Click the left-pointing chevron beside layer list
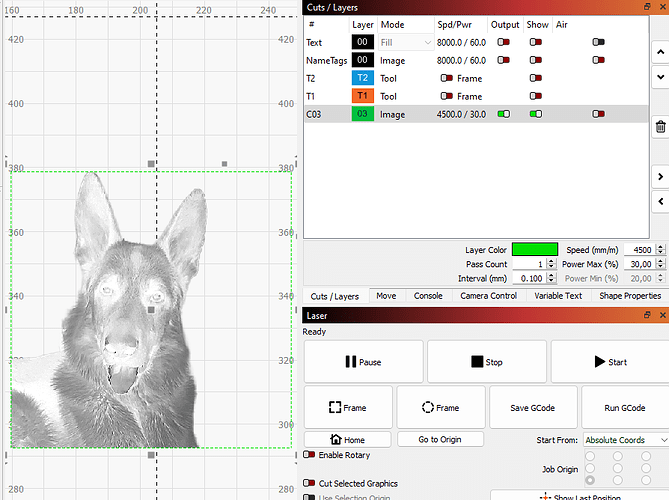Screen dimensions: 669x500 click(x=660, y=201)
